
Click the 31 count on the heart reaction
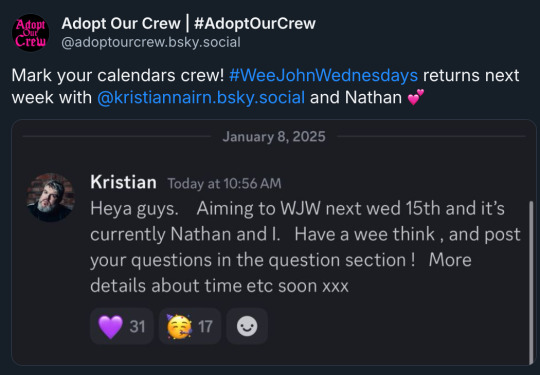[137, 326]
